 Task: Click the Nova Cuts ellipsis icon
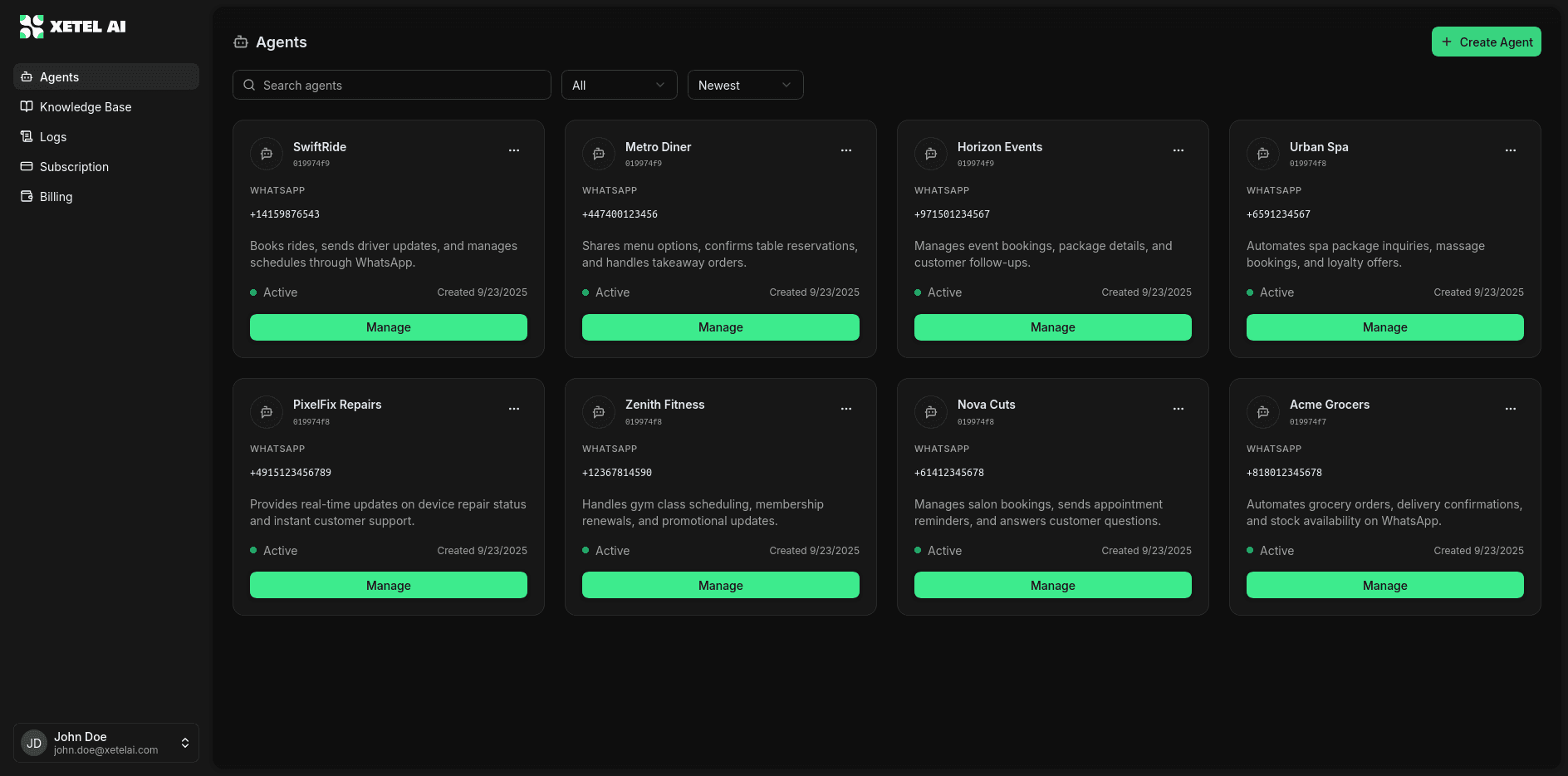[1178, 409]
